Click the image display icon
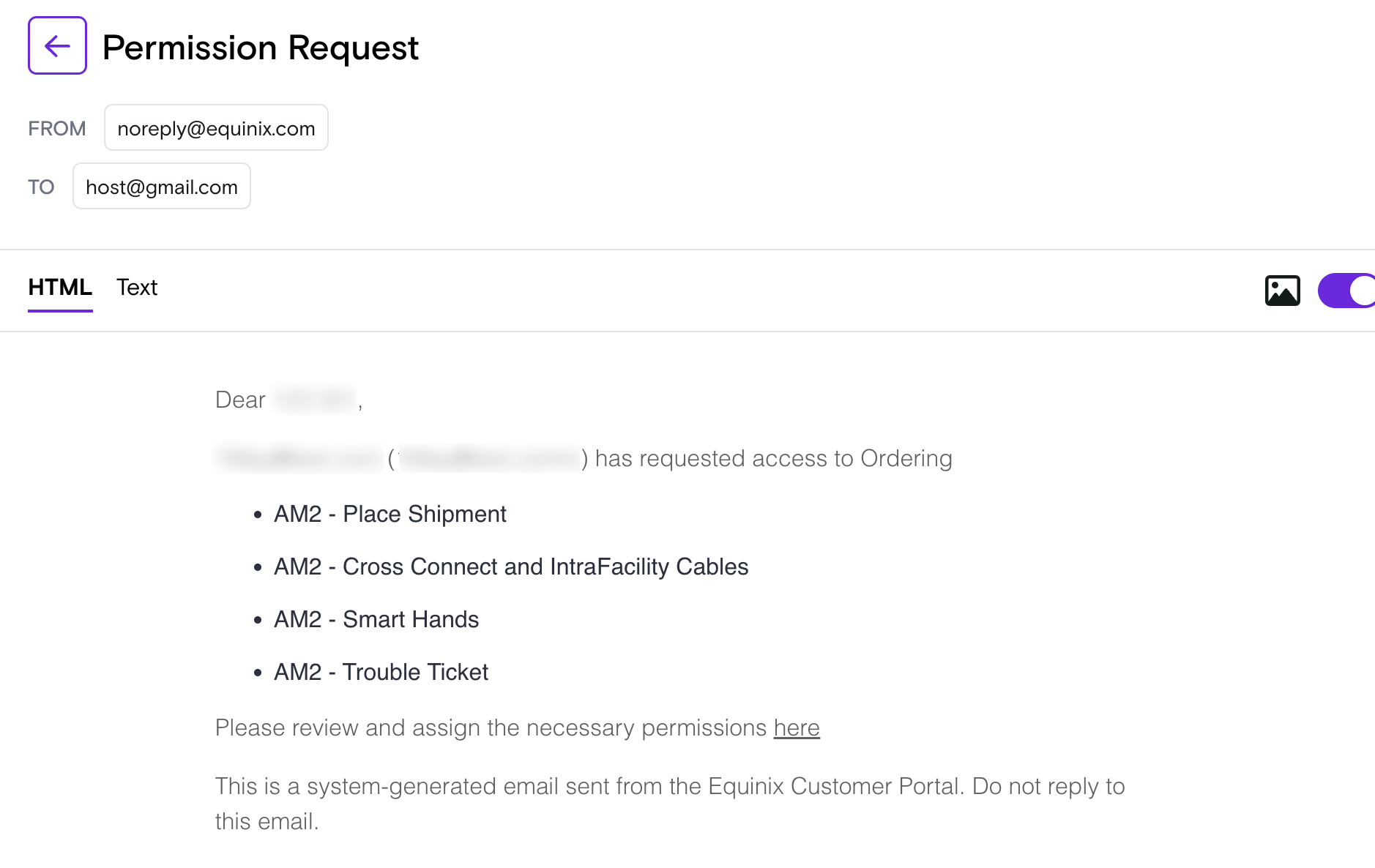1375x868 pixels. coord(1283,291)
